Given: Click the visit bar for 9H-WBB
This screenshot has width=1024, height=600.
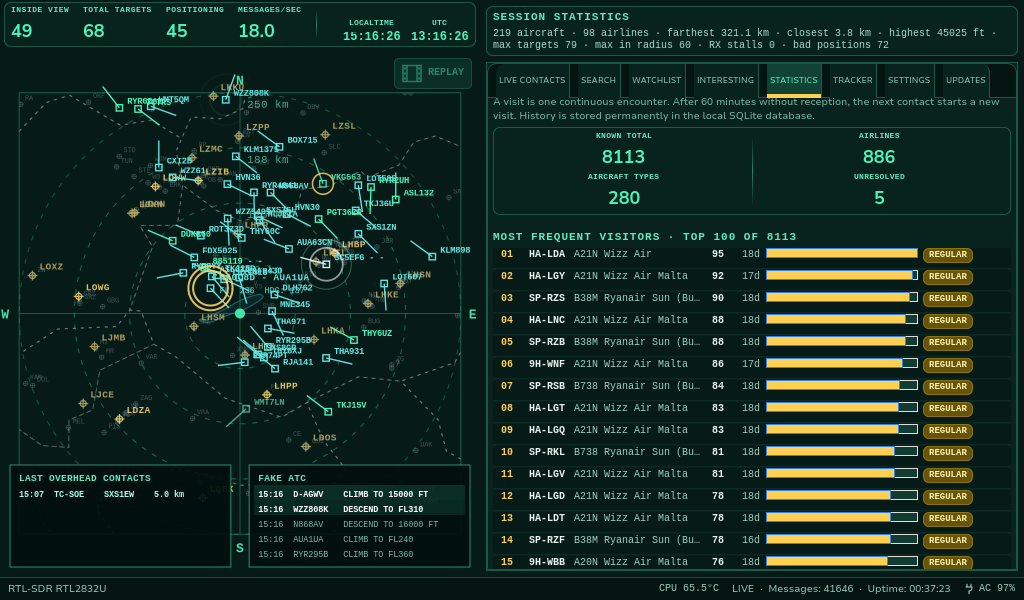Looking at the screenshot, I should coord(842,561).
